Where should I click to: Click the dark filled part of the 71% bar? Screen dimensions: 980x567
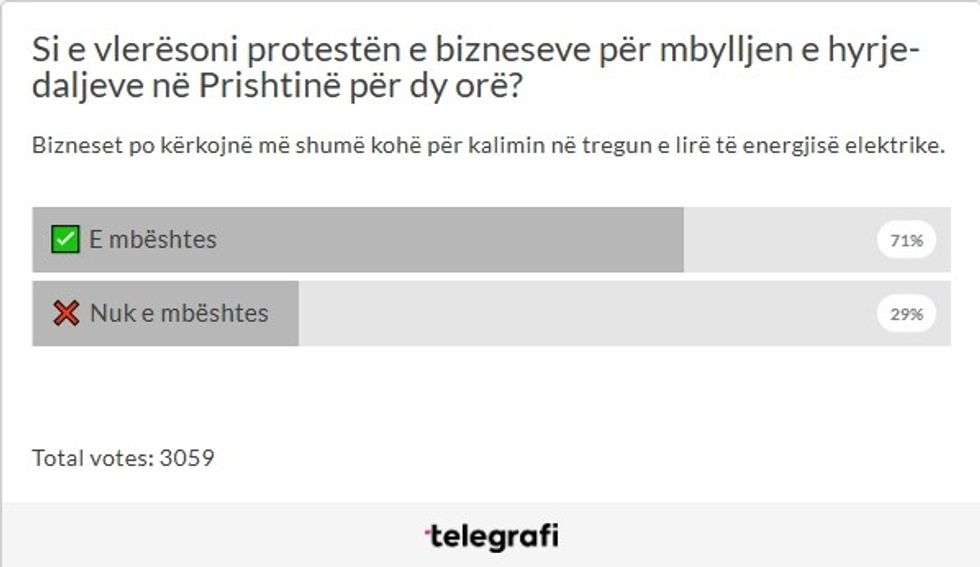pyautogui.click(x=450, y=240)
